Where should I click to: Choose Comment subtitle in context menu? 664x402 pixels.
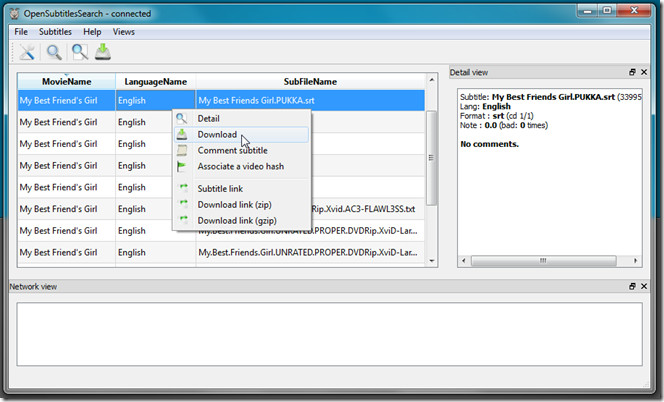[241, 150]
